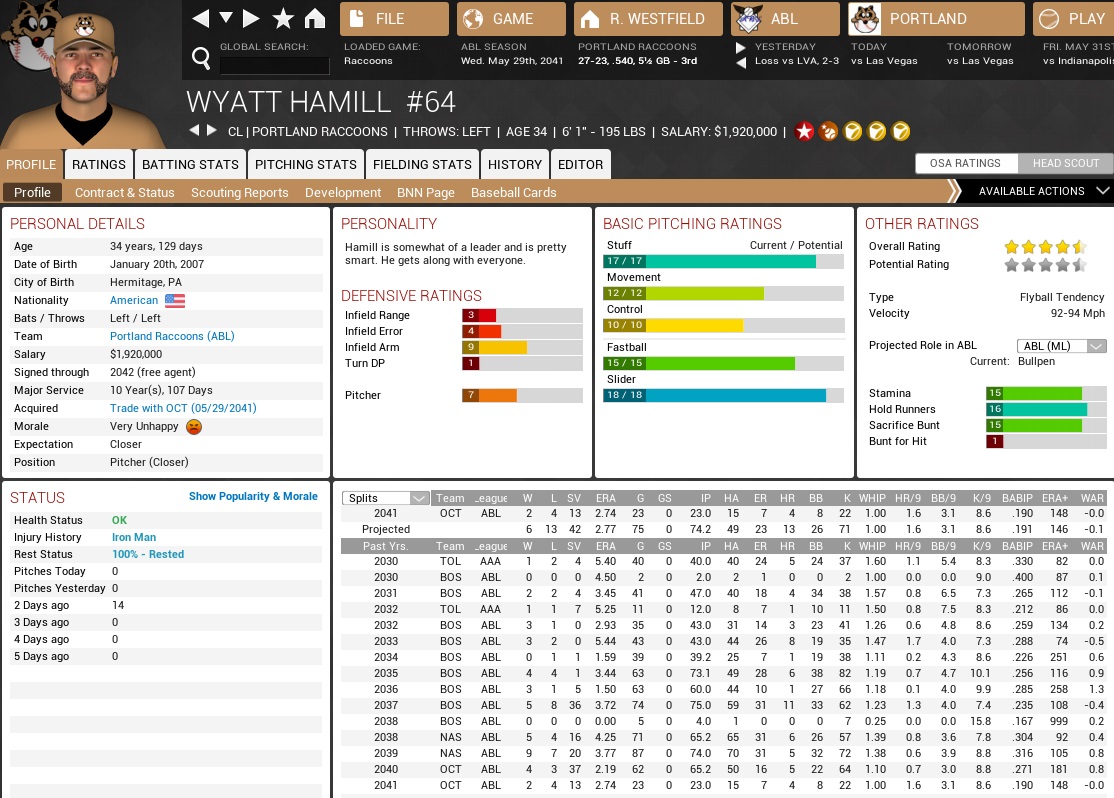The height and width of the screenshot is (798, 1114).
Task: Jump to the next day's schedule arrow
Action: pyautogui.click(x=740, y=47)
